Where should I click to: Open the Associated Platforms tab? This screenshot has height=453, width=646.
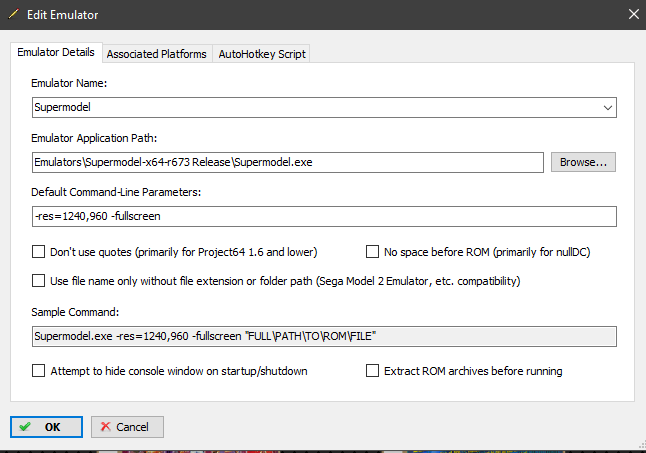(x=157, y=54)
